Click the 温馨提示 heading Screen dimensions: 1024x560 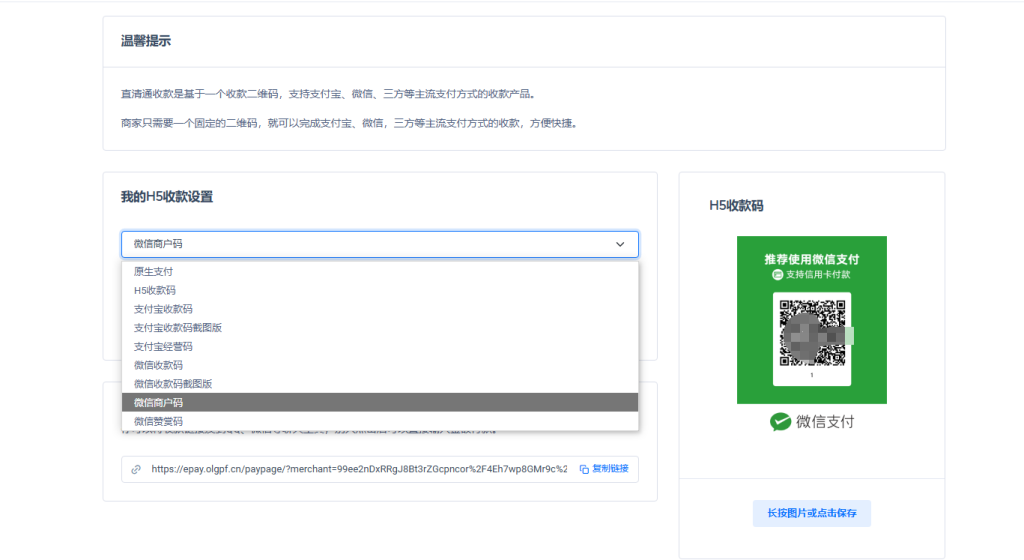click(146, 41)
